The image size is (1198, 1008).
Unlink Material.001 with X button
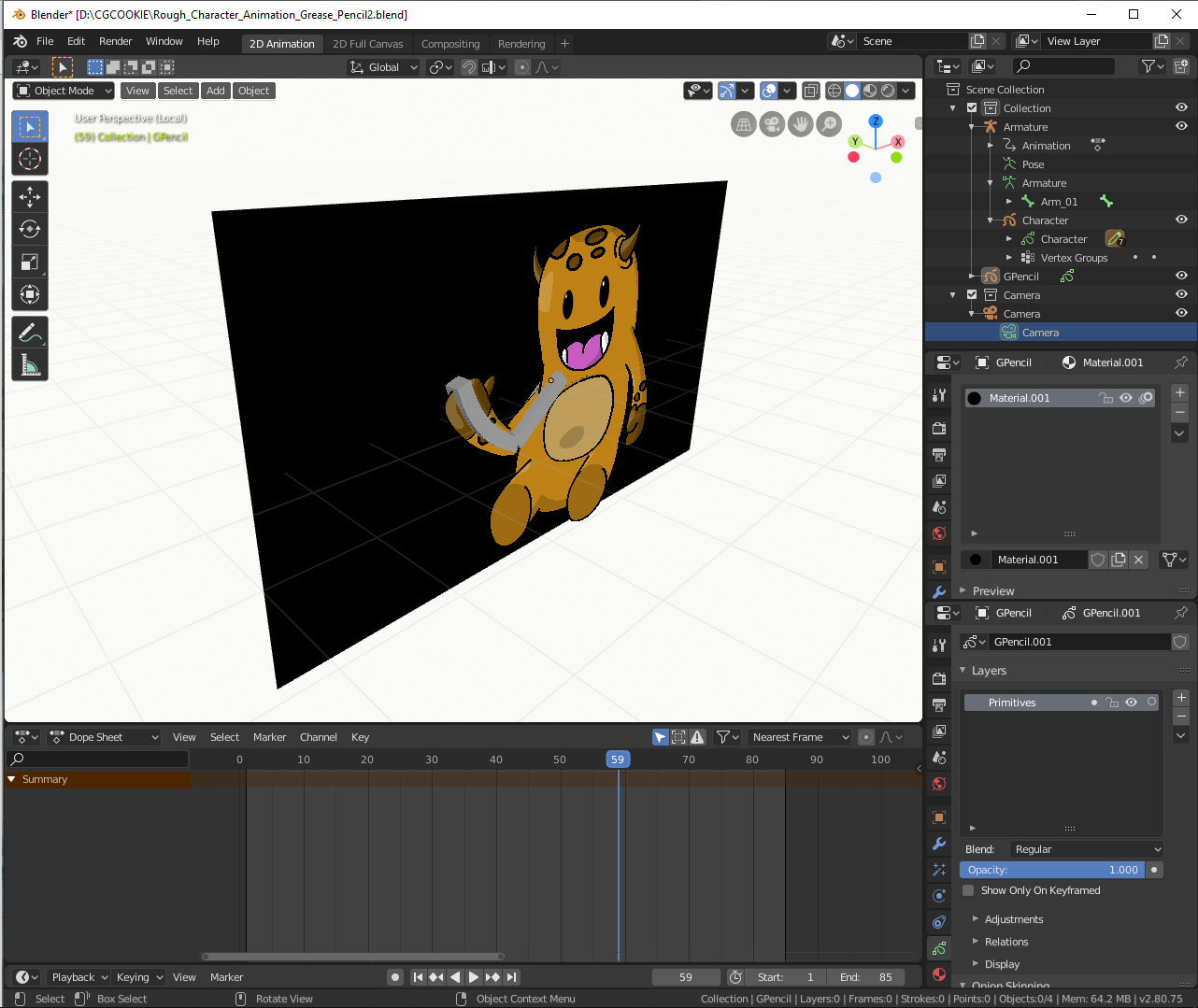pos(1138,560)
